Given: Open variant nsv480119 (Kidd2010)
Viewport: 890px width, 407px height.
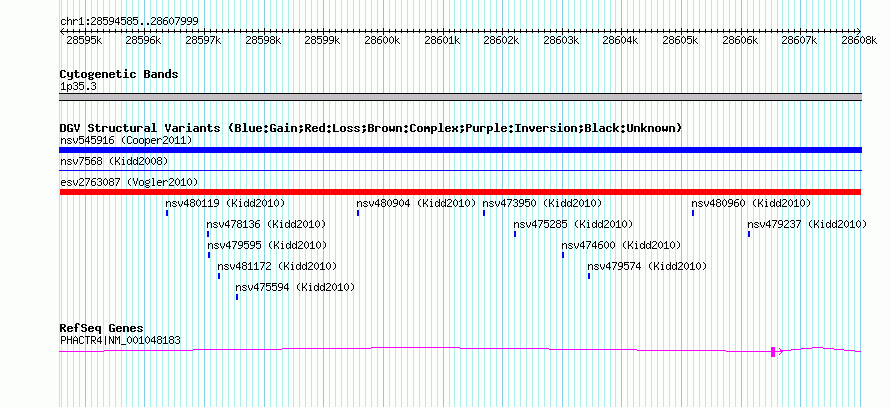Looking at the screenshot, I should click(x=225, y=203).
